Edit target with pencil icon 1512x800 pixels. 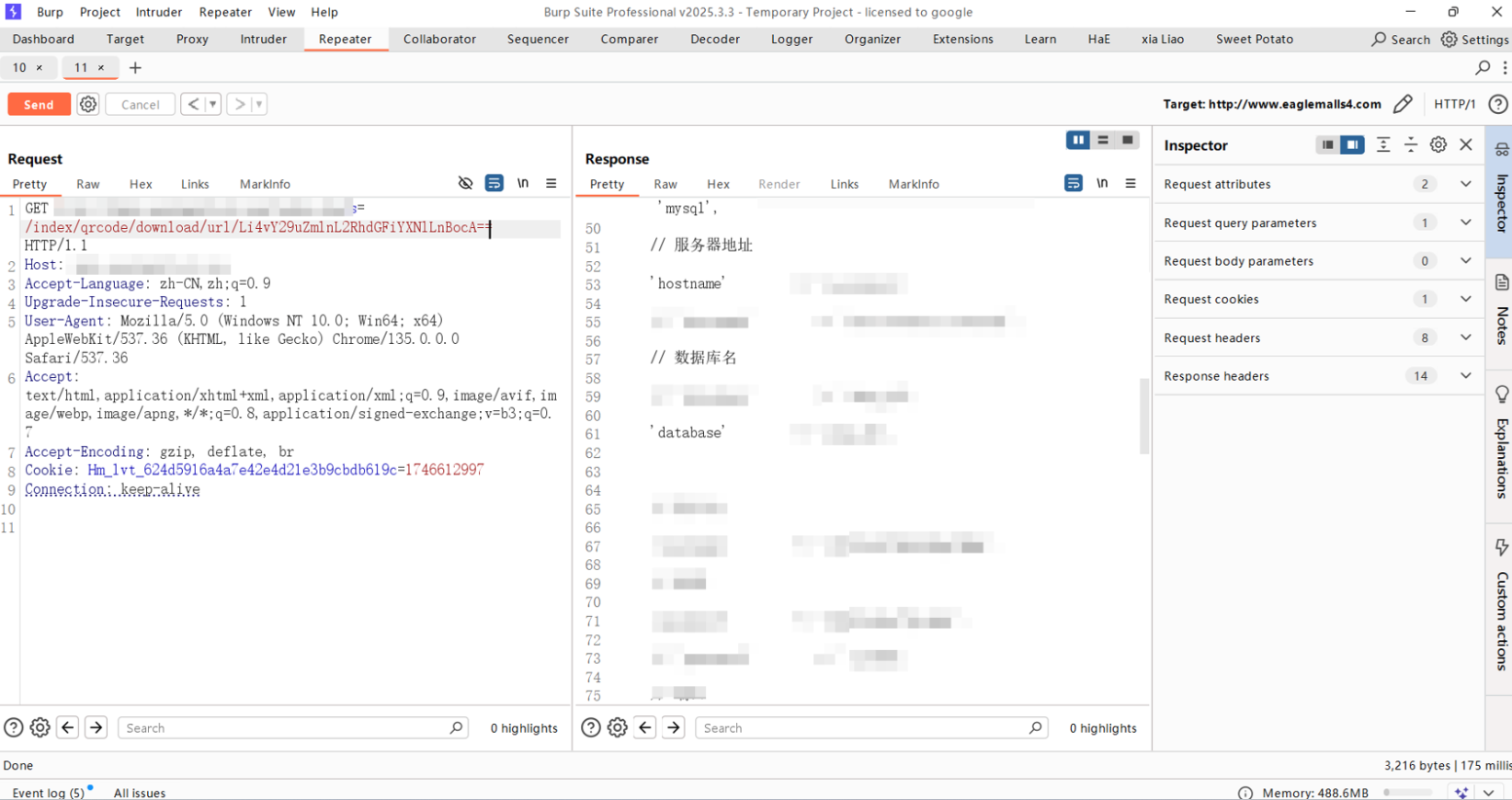coord(1403,104)
